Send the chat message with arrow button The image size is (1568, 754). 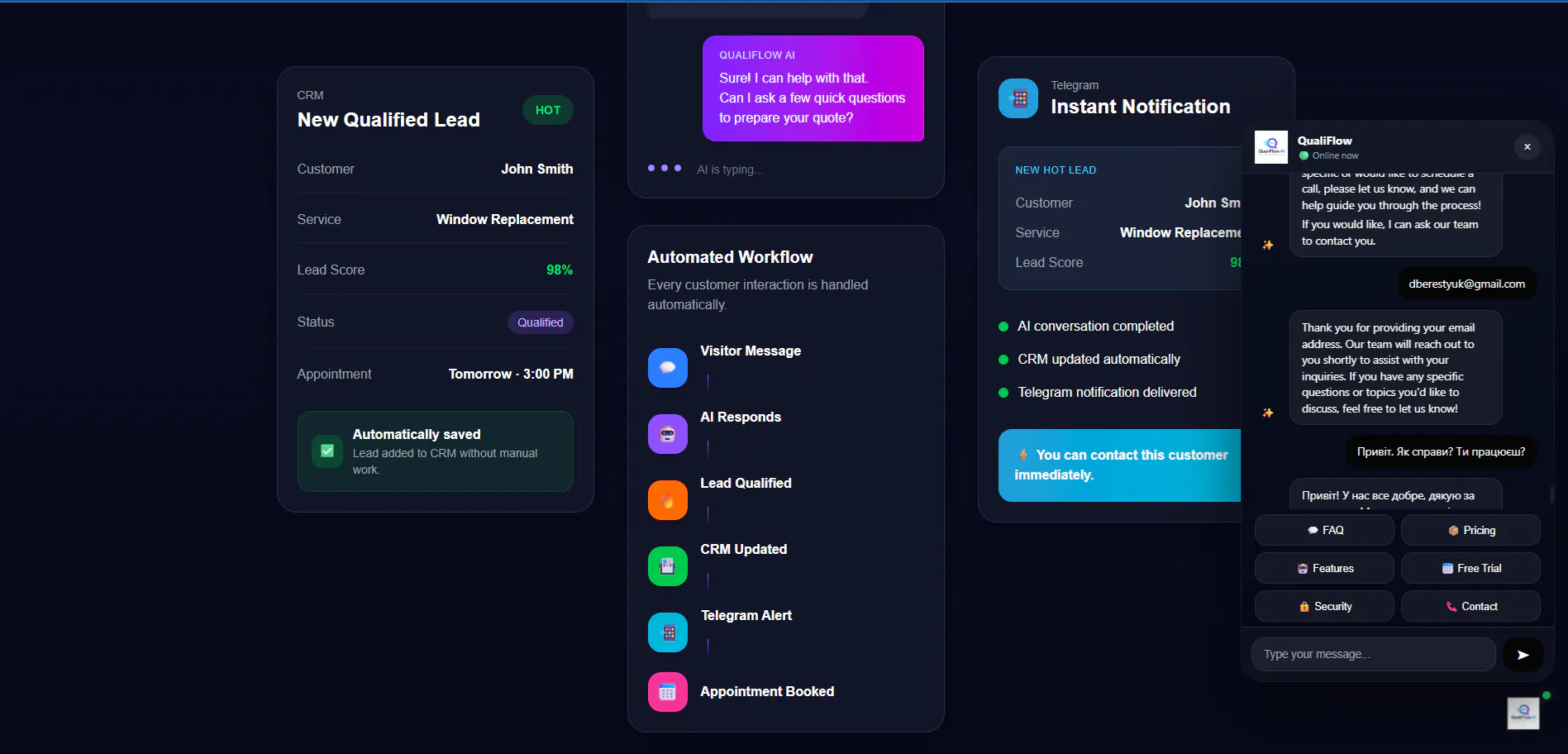pos(1523,655)
